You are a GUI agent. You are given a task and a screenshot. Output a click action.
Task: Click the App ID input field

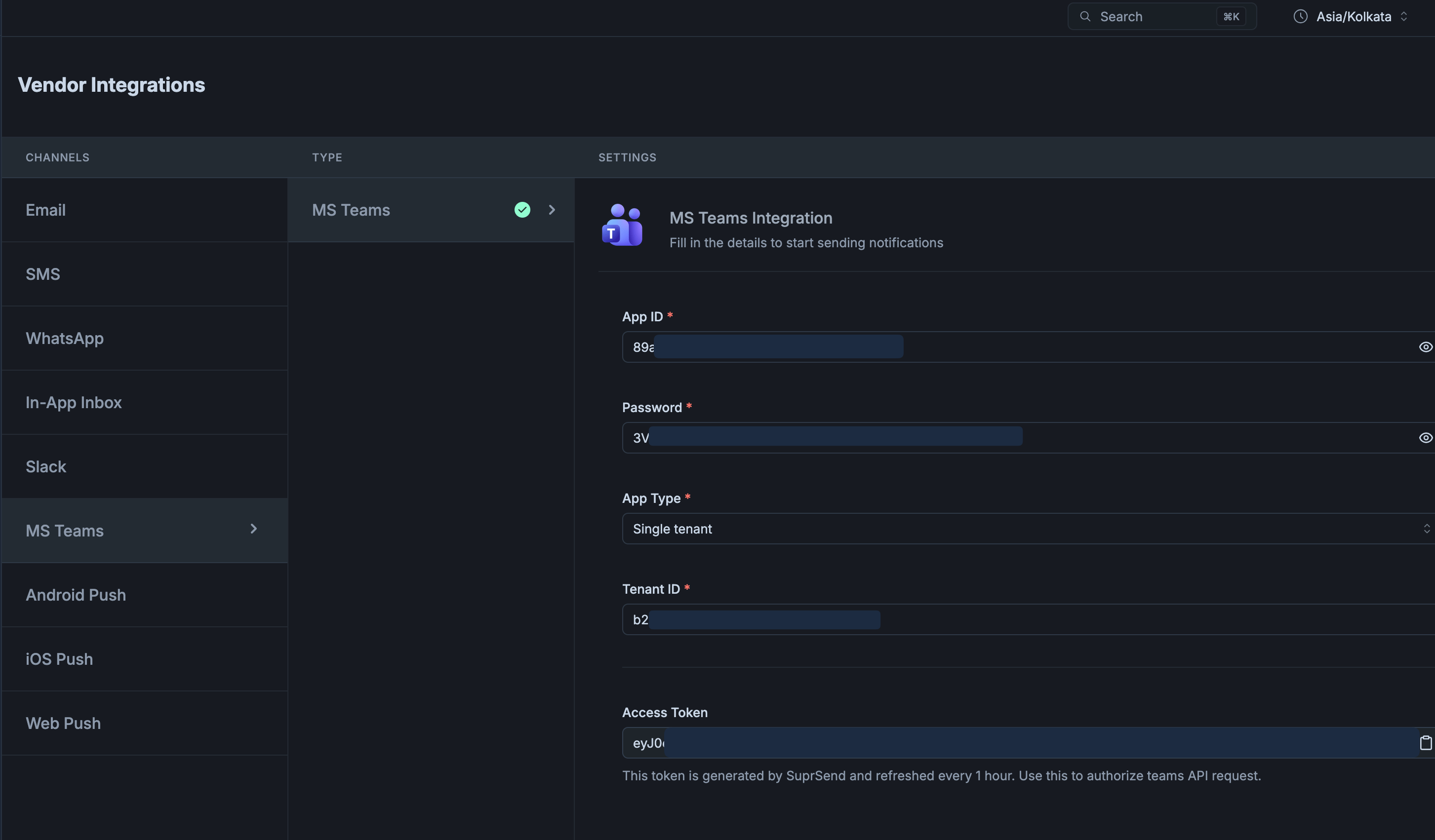coord(1028,347)
